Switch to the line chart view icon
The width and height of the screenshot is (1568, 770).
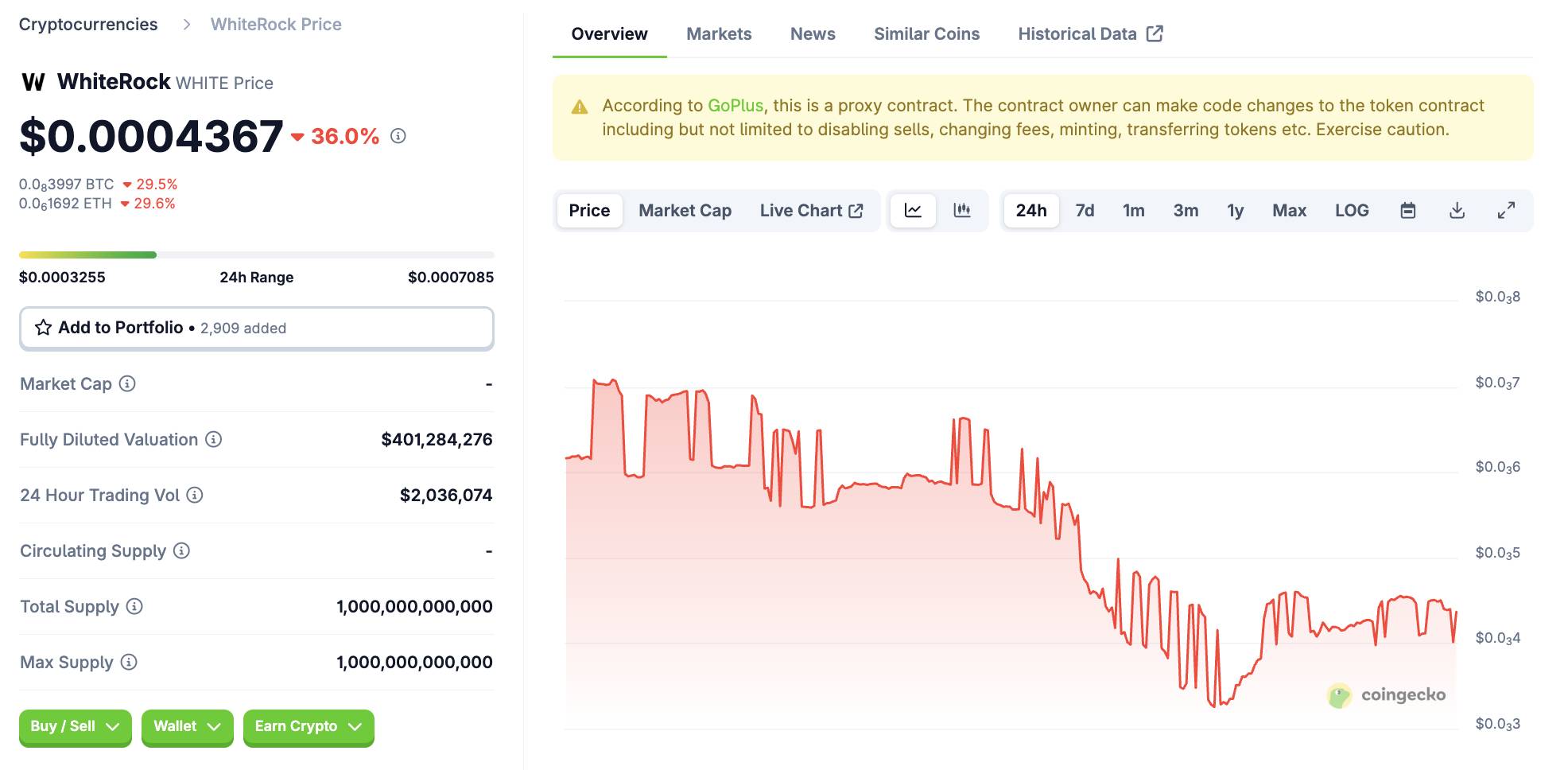(x=913, y=211)
